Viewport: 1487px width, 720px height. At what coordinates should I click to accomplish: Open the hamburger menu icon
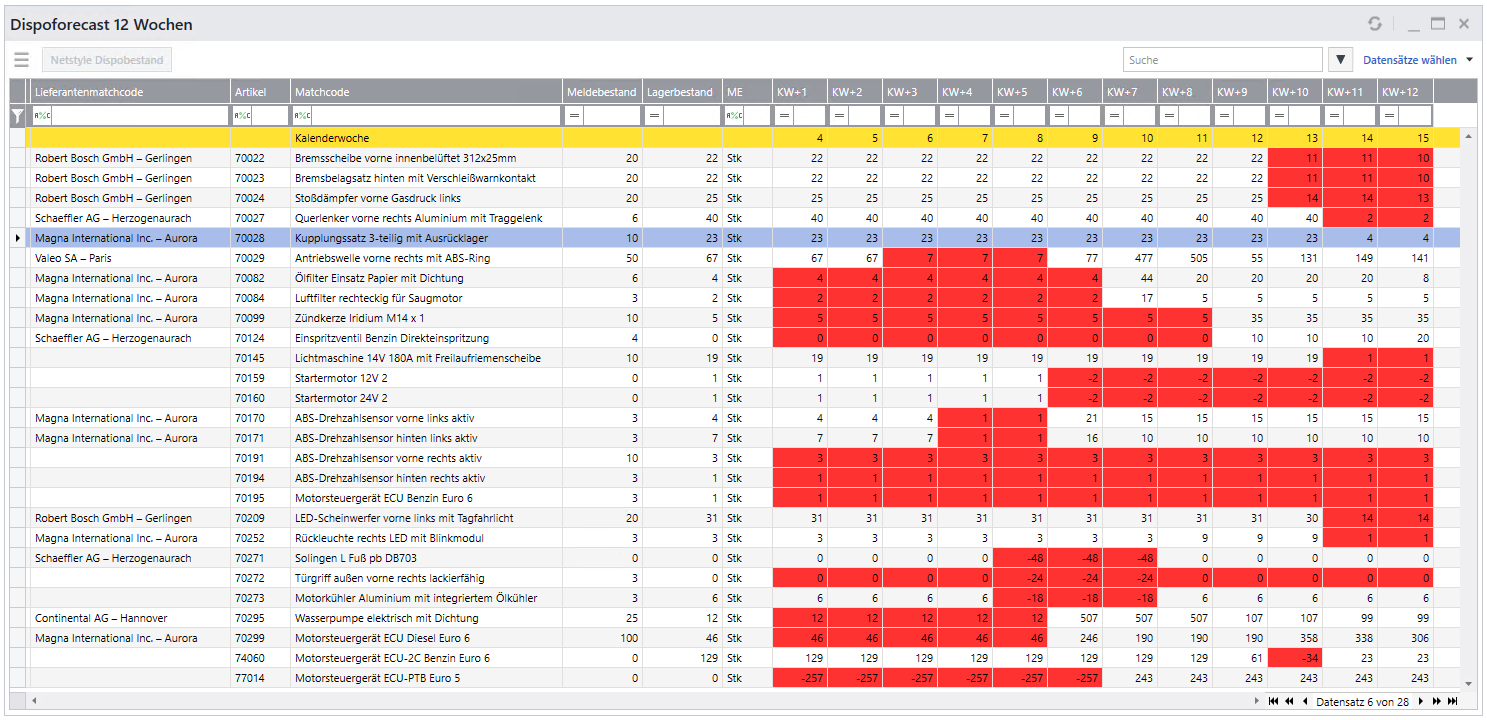point(21,60)
